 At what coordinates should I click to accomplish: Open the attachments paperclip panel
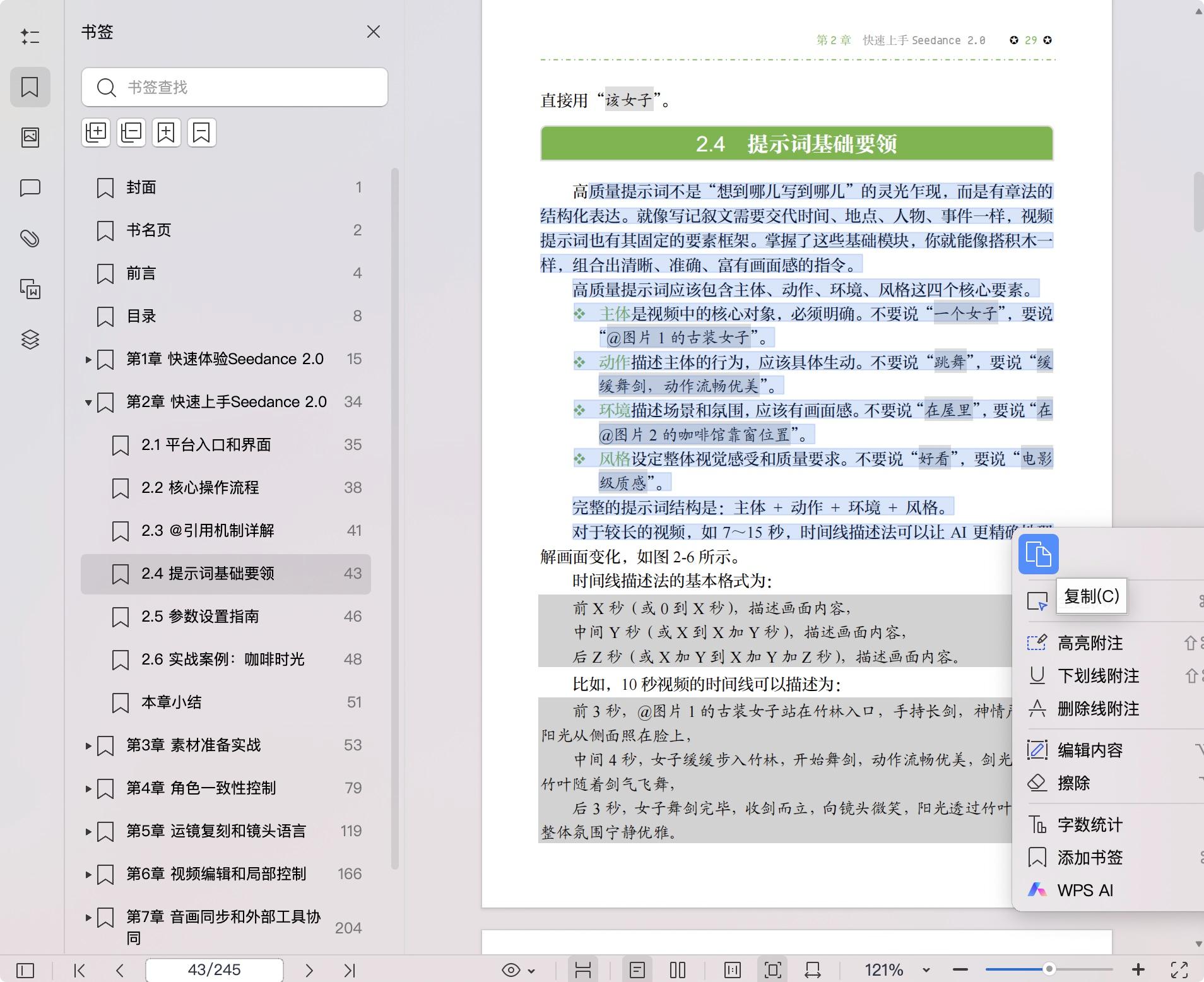pos(30,239)
